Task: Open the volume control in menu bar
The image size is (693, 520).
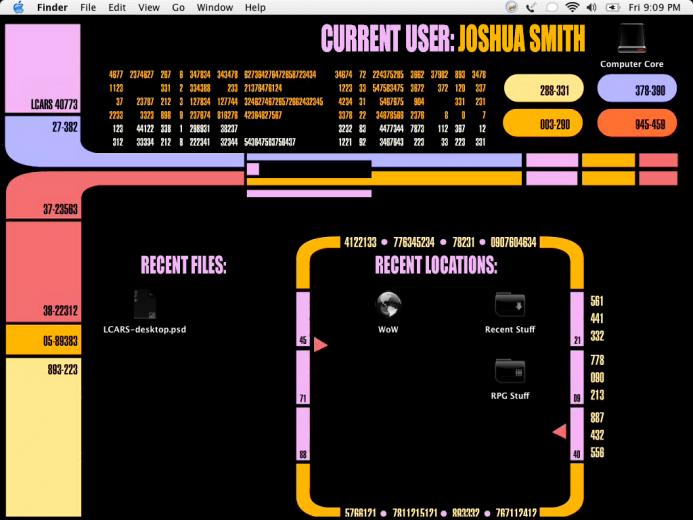Action: tap(591, 8)
